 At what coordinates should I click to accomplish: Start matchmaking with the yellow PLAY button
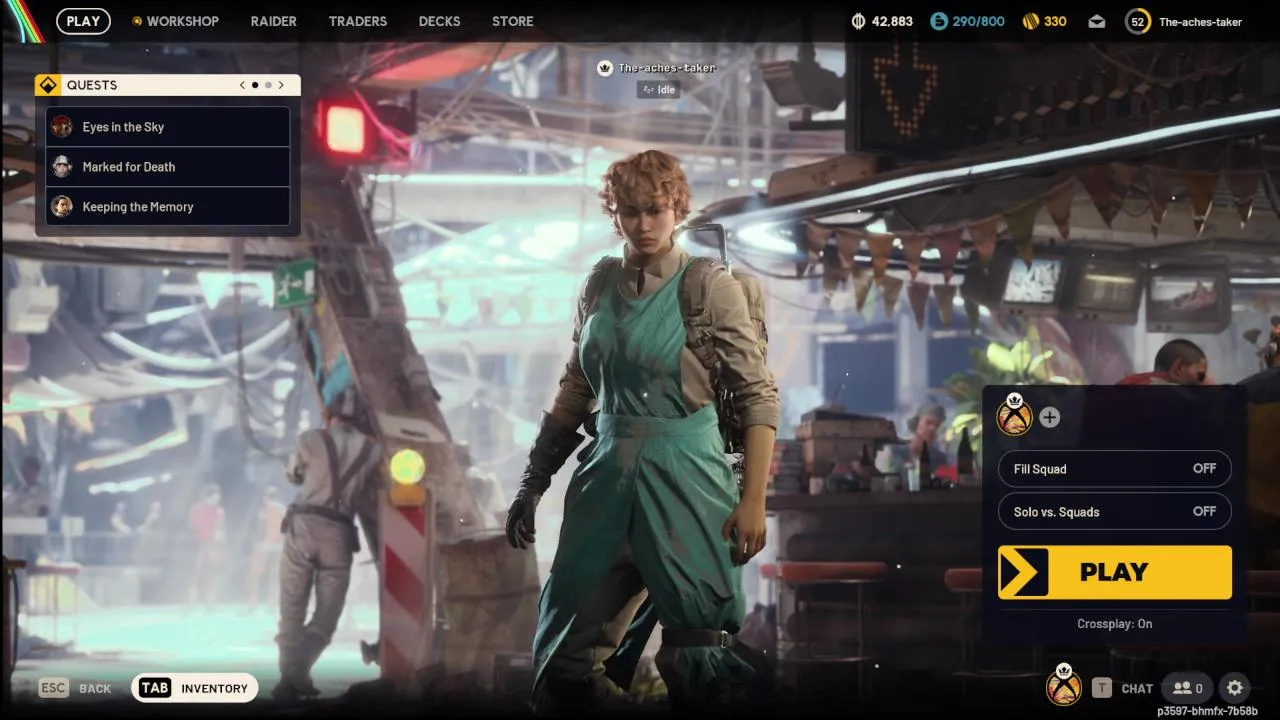click(1115, 572)
